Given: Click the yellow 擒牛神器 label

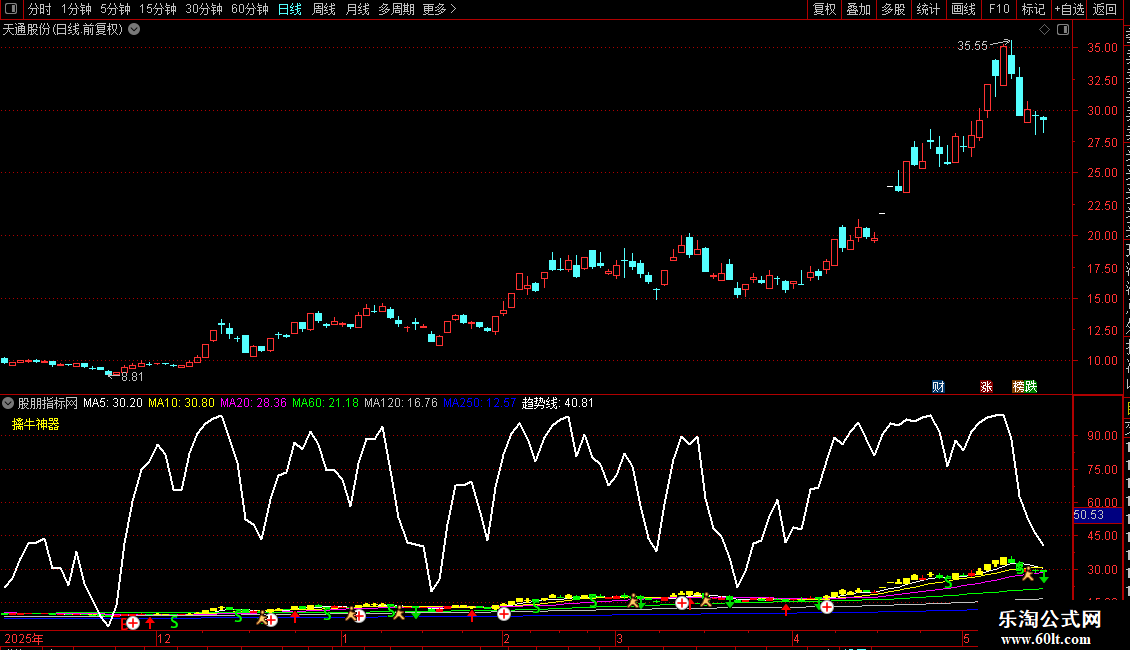Looking at the screenshot, I should (35, 424).
